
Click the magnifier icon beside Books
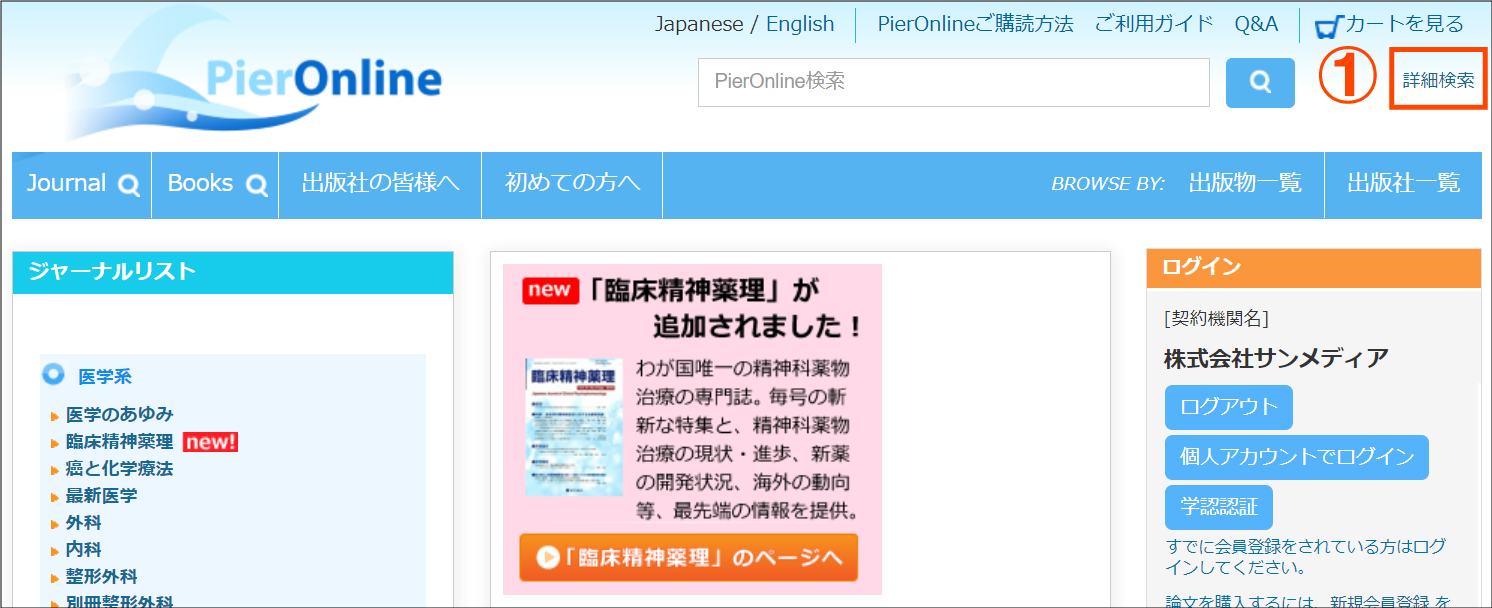point(257,185)
